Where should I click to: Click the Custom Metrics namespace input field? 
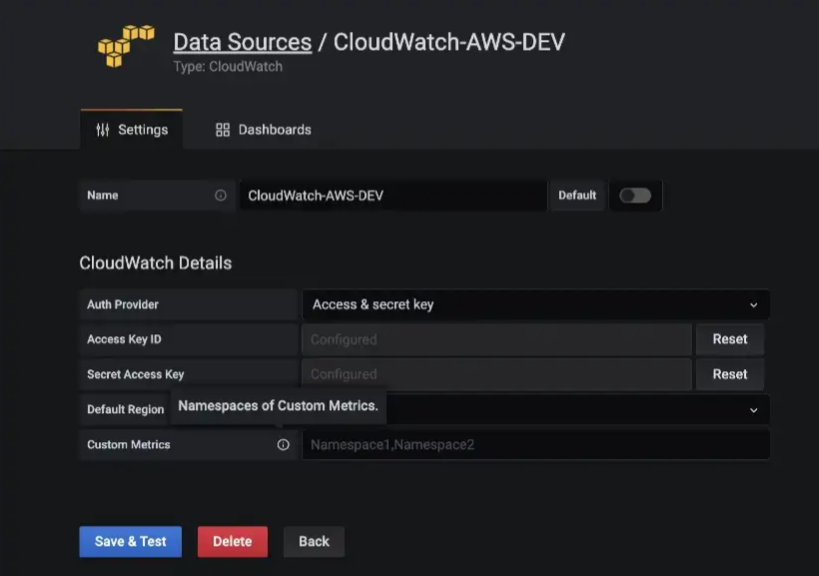tap(535, 444)
